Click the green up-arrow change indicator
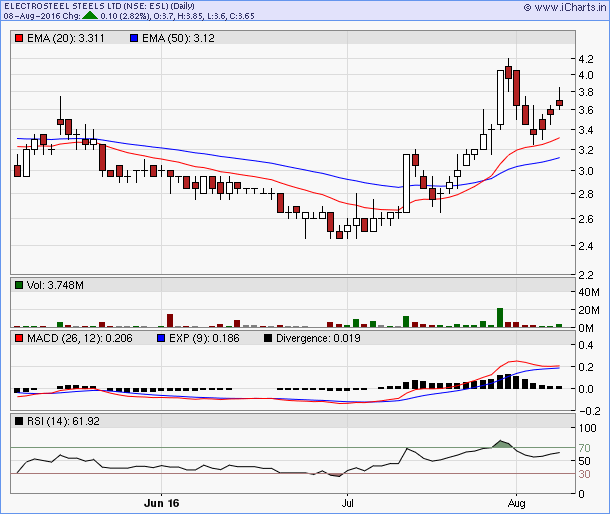Screen dimensions: 610x514 click(x=90, y=16)
